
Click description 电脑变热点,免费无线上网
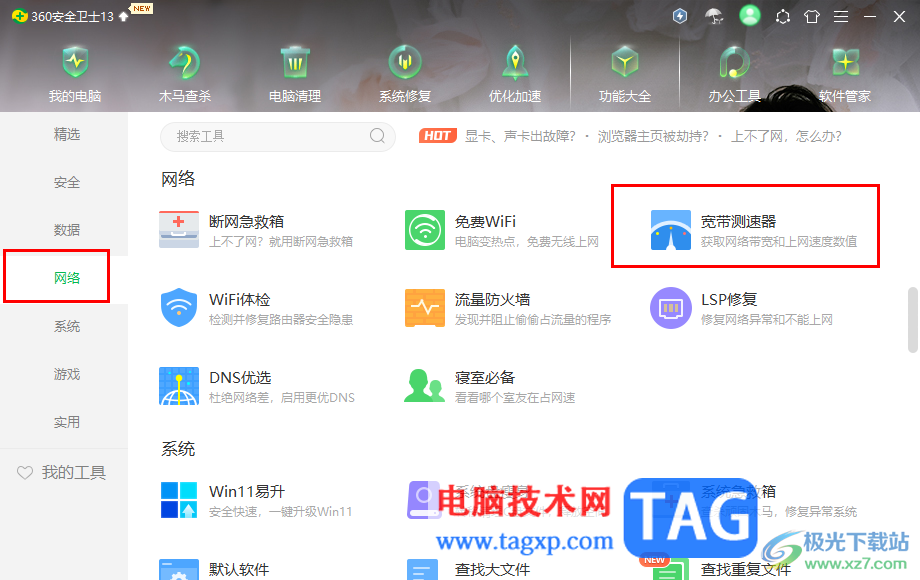coord(527,242)
